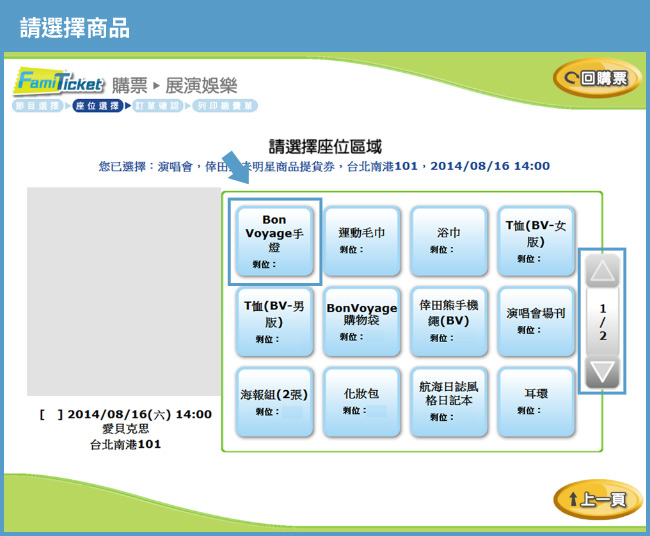Go to previous page with up arrow
Viewport: 650px width, 536px height.
[x=602, y=272]
